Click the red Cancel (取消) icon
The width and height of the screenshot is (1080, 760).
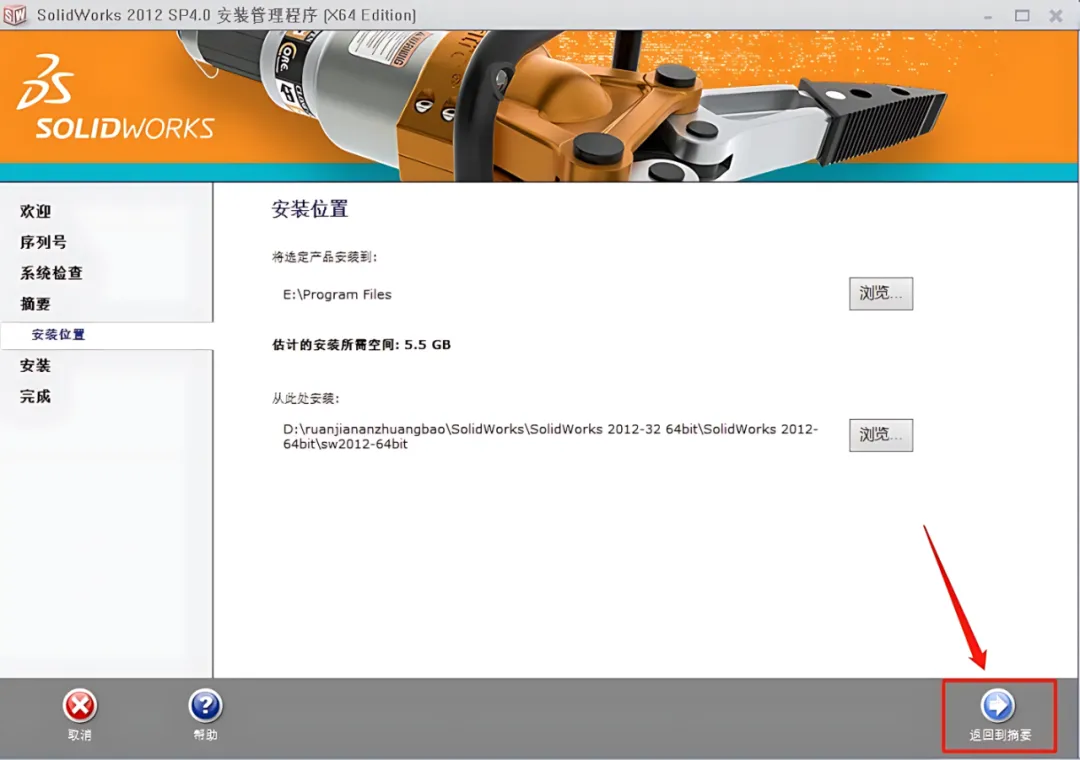click(80, 705)
